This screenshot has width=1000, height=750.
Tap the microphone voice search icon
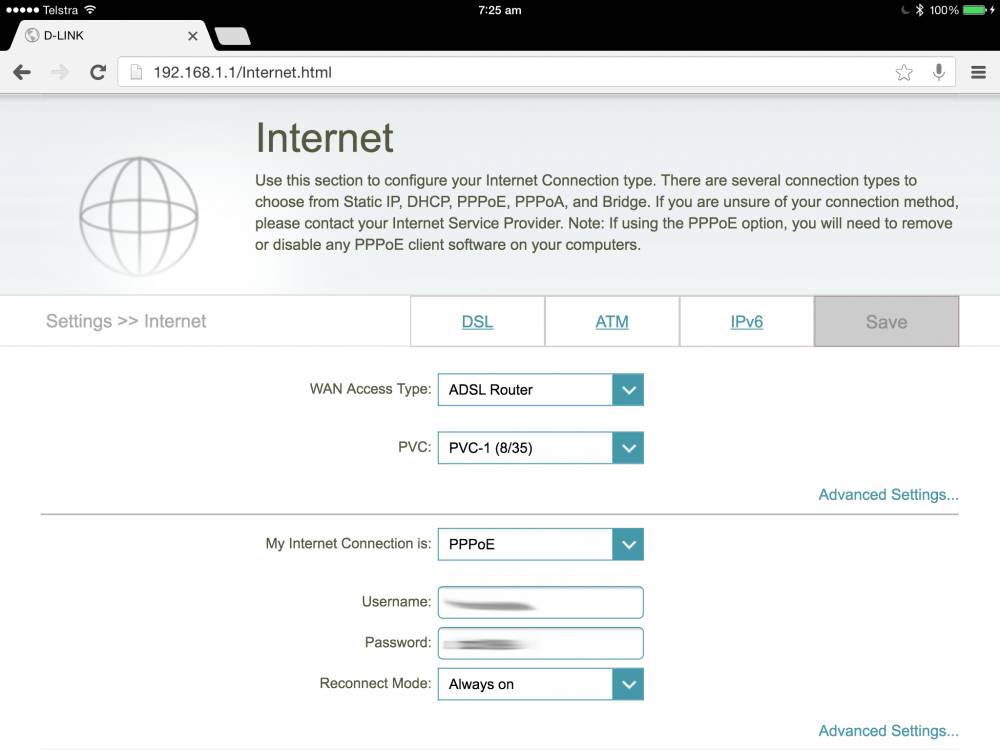click(939, 72)
